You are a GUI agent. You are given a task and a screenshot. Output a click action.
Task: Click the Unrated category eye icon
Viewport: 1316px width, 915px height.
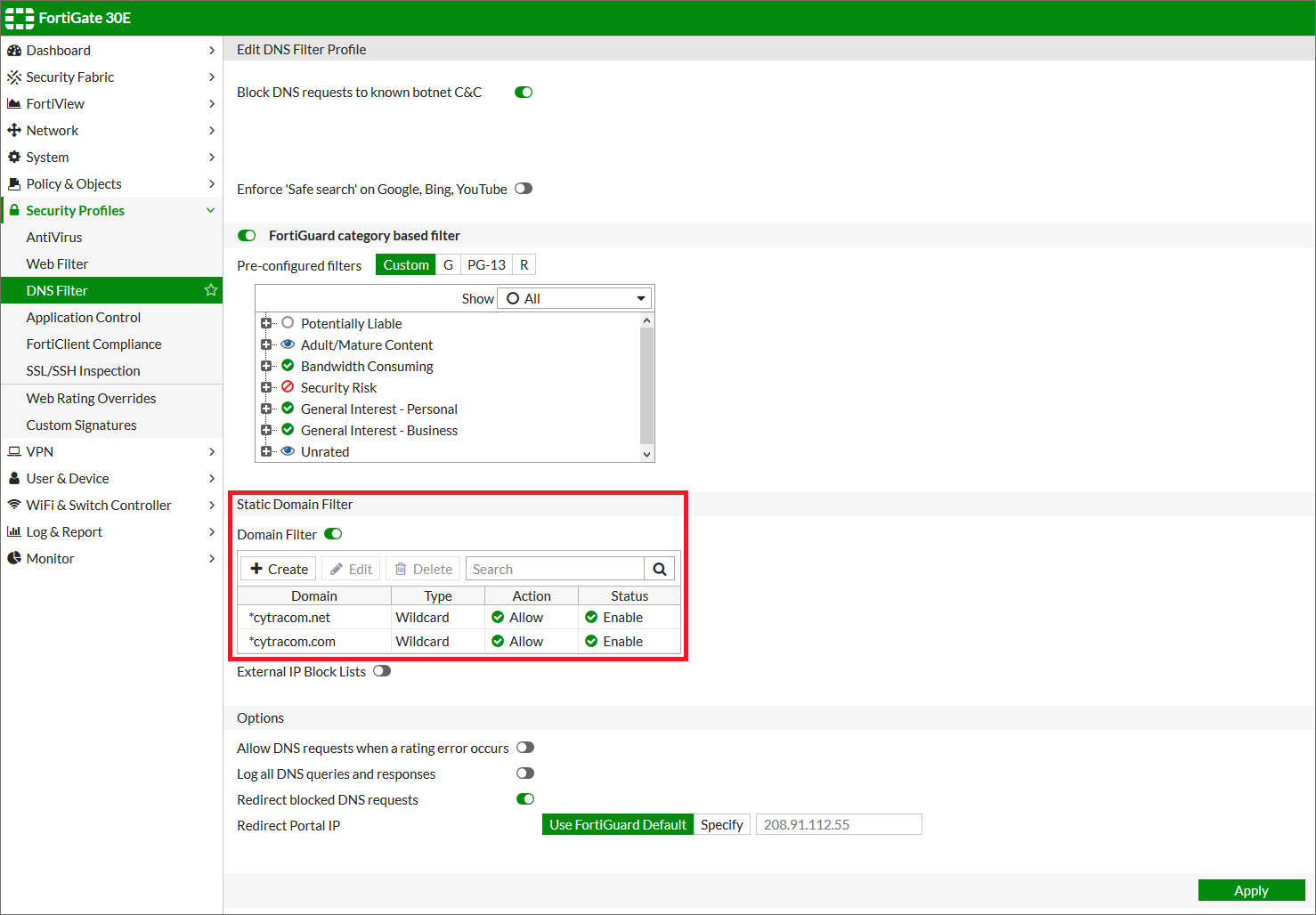tap(288, 451)
